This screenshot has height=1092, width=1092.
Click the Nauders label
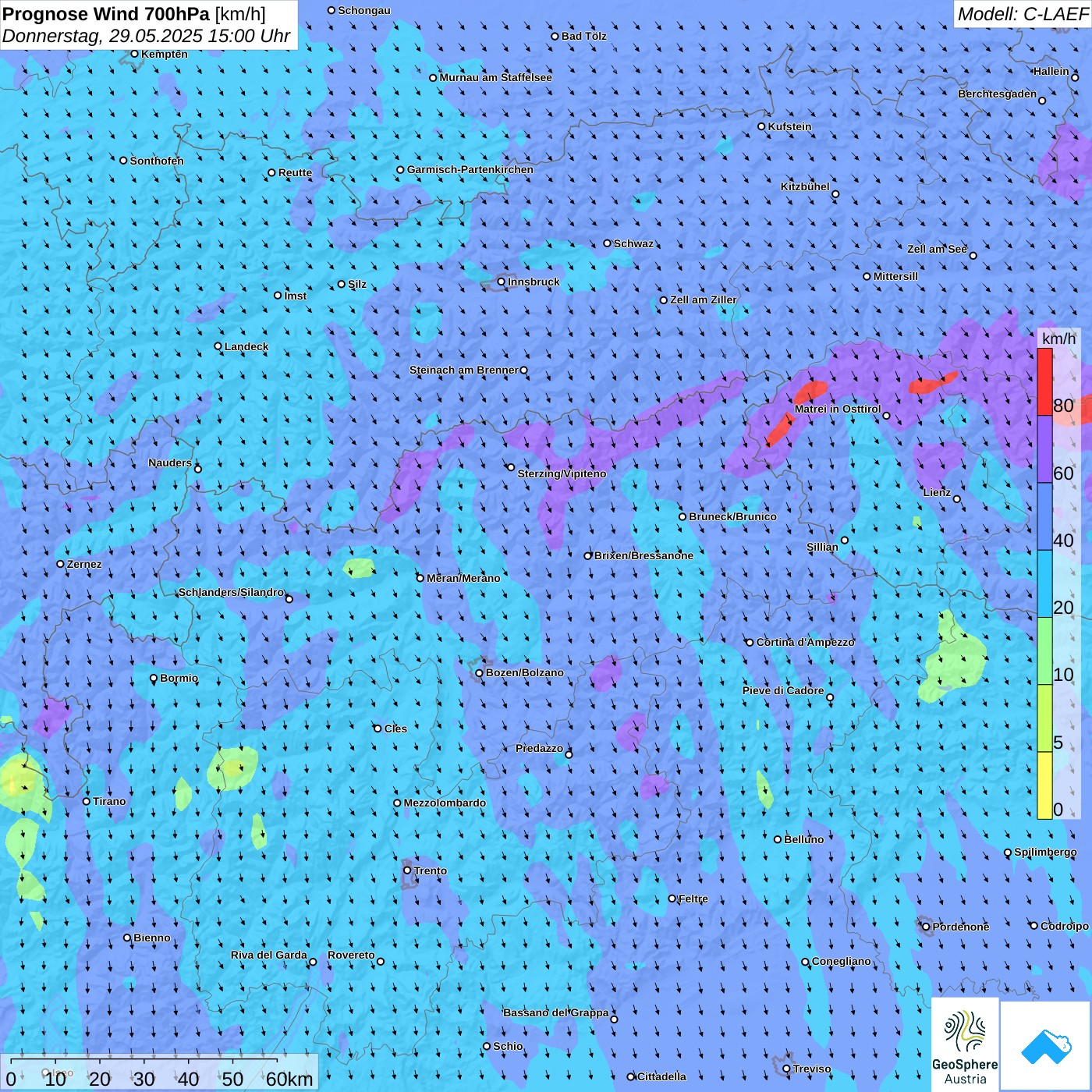(170, 463)
